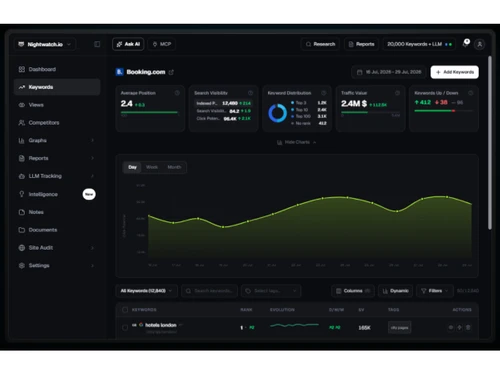
Task: Open the MCP button
Action: click(162, 44)
